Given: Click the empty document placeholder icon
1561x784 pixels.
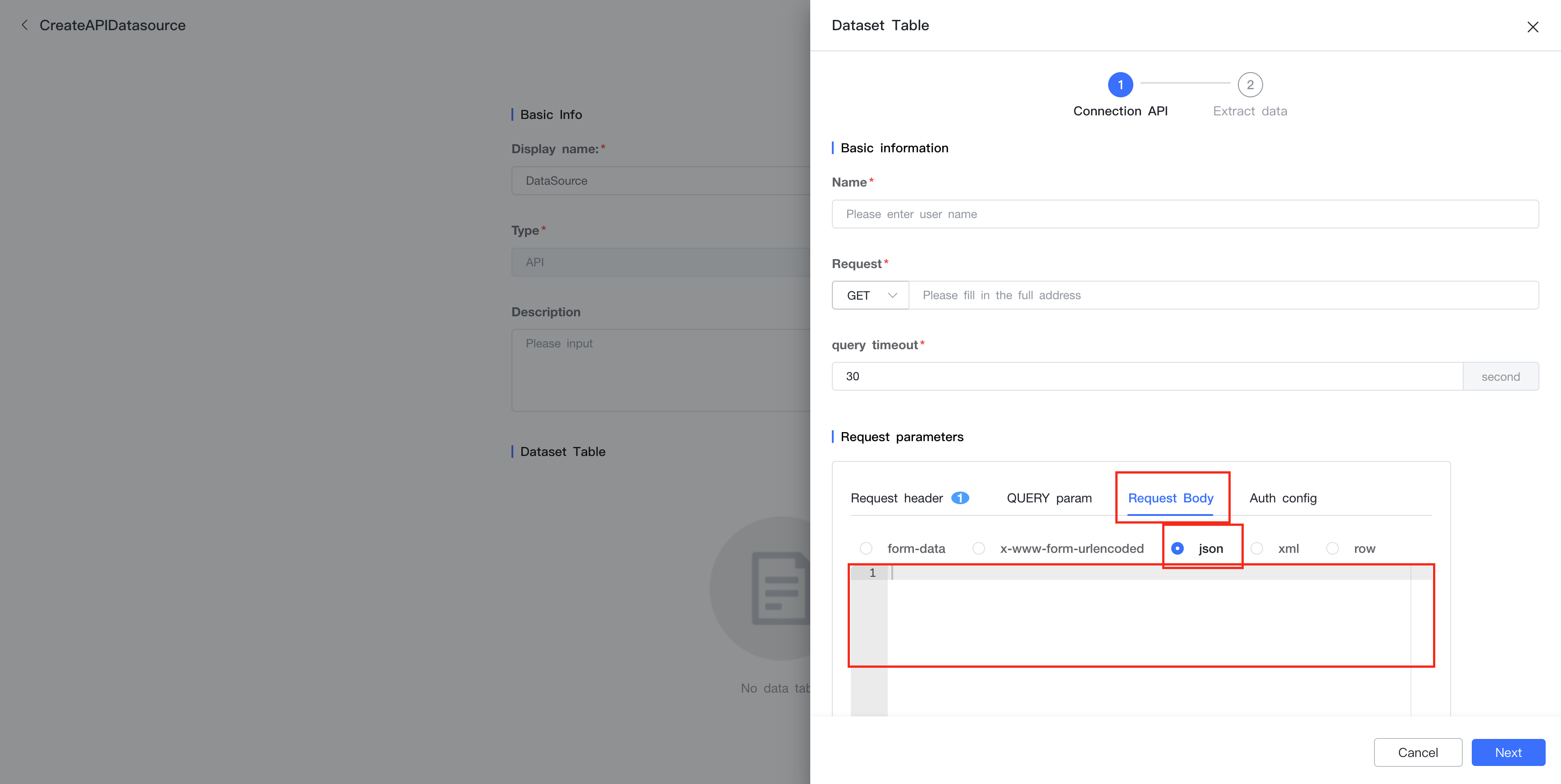Looking at the screenshot, I should pos(779,588).
